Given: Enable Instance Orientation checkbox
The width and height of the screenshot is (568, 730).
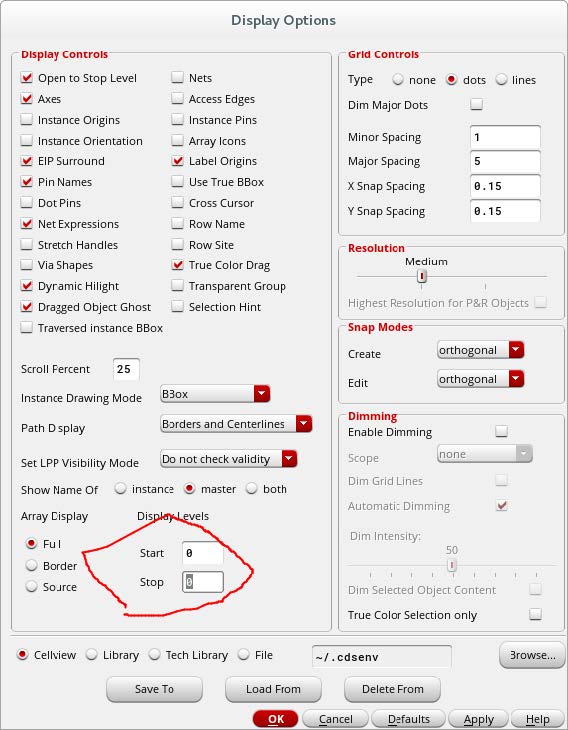Looking at the screenshot, I should pos(27,140).
